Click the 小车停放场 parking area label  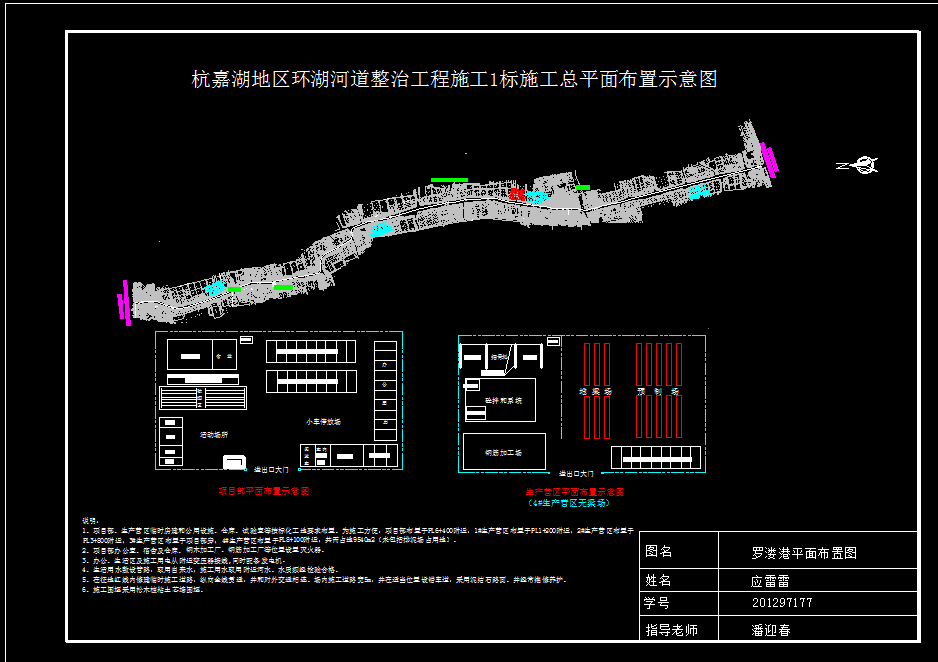click(323, 420)
